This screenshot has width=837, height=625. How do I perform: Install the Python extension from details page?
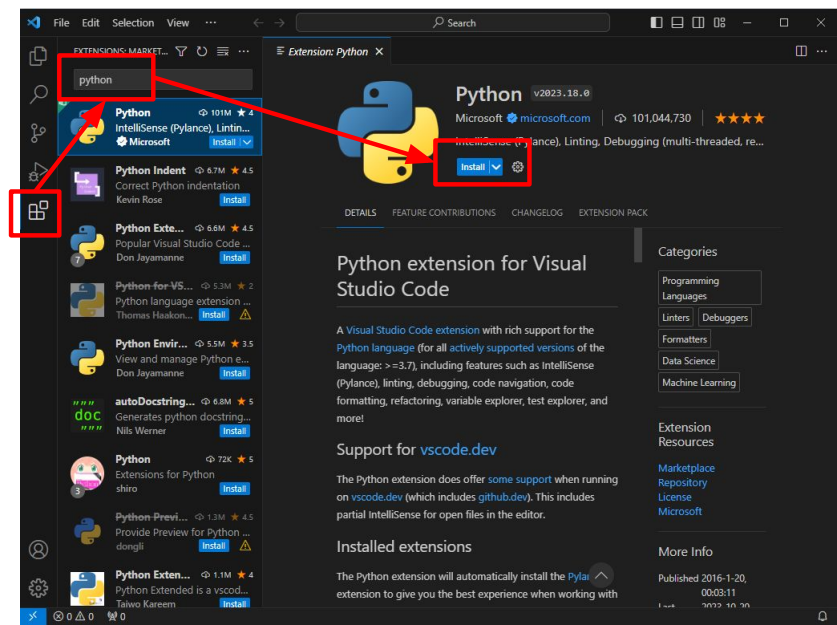click(472, 167)
